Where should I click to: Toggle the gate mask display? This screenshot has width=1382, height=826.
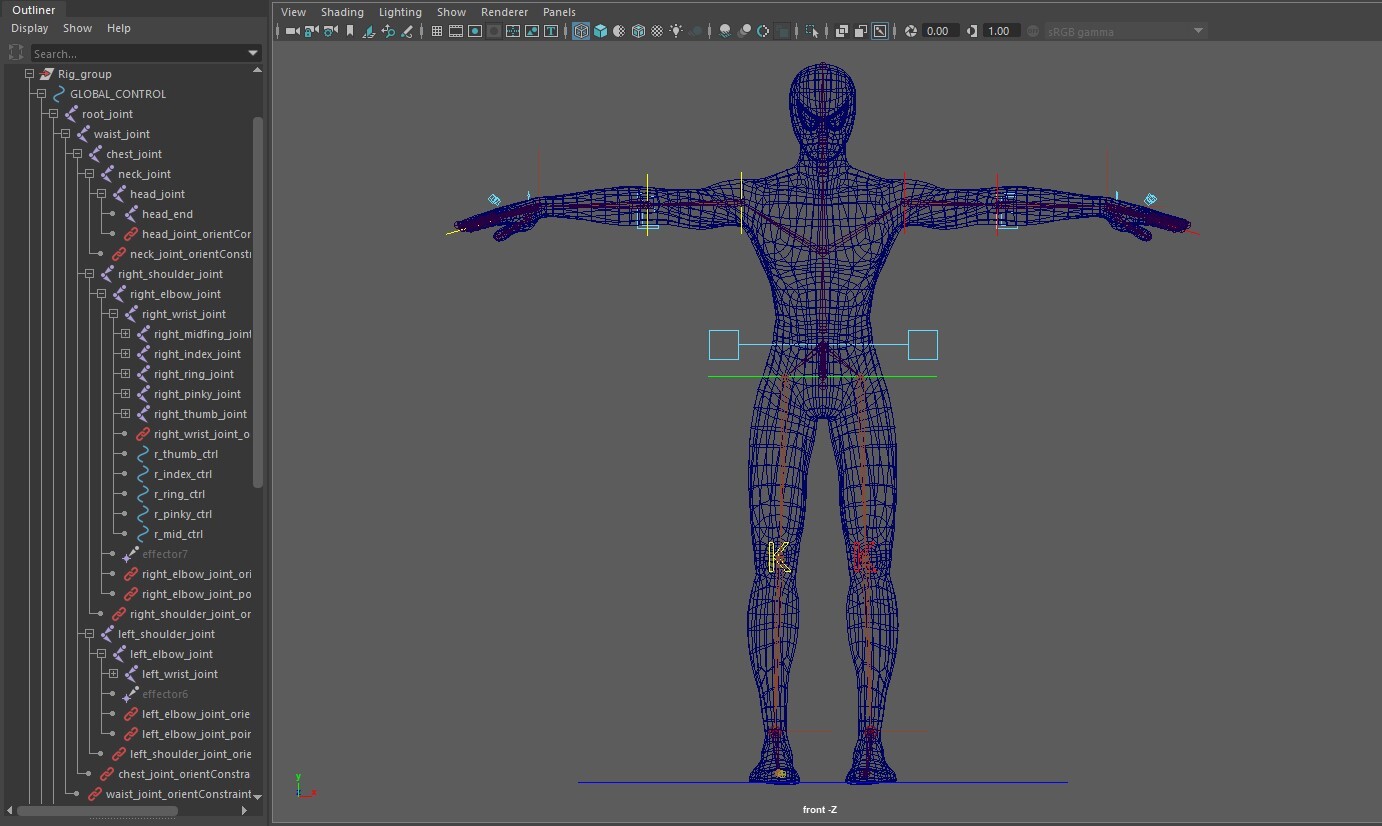(494, 31)
